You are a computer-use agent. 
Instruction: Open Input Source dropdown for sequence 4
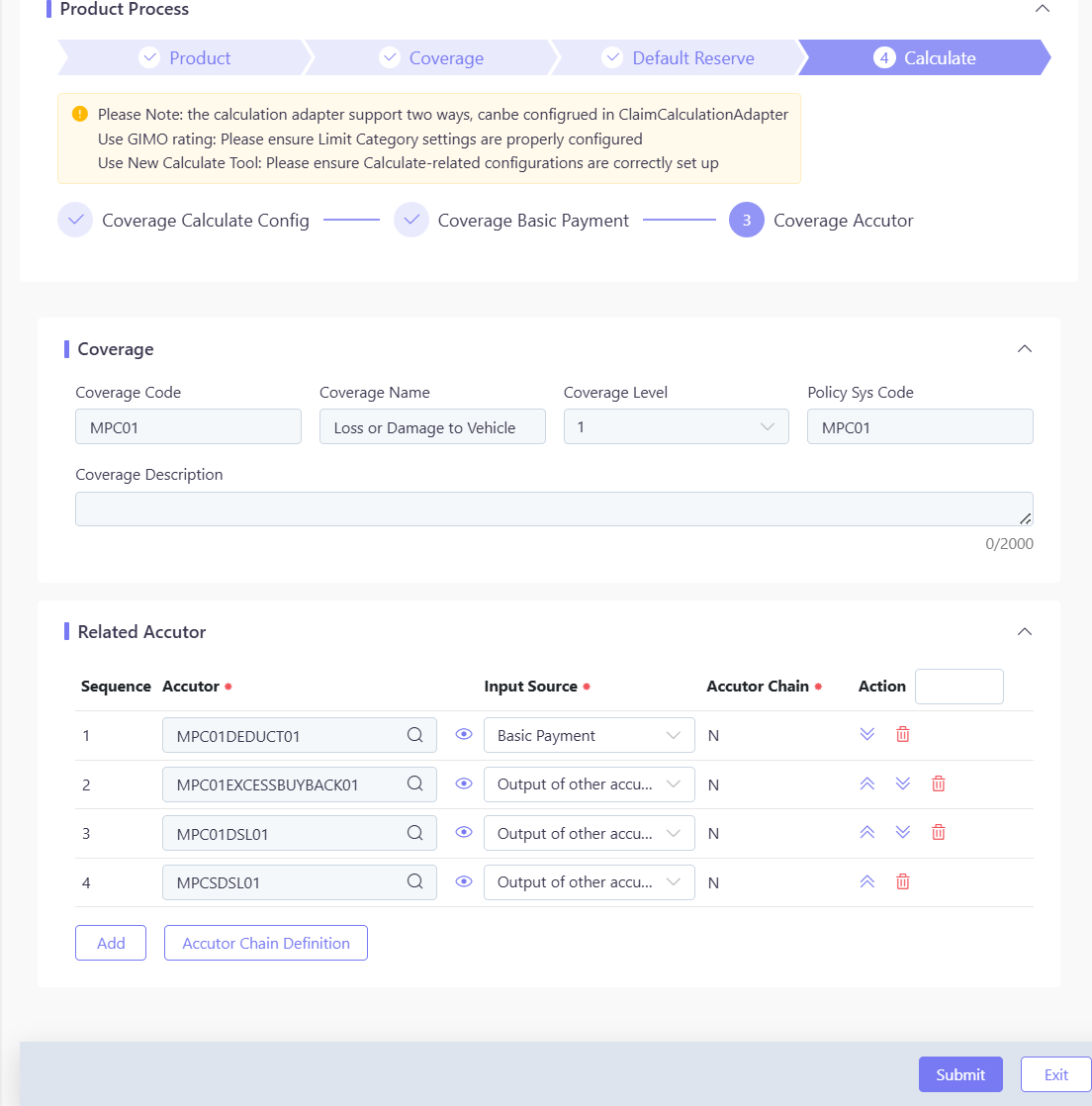coord(590,882)
